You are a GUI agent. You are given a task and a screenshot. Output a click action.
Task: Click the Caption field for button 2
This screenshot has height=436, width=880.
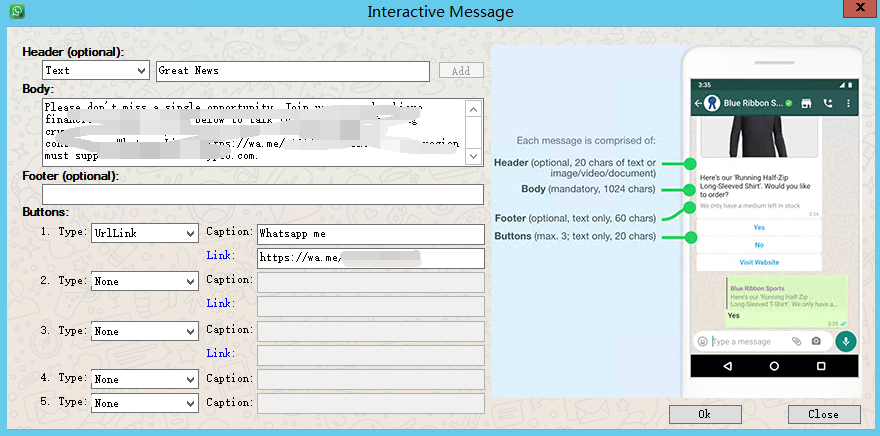click(x=371, y=282)
